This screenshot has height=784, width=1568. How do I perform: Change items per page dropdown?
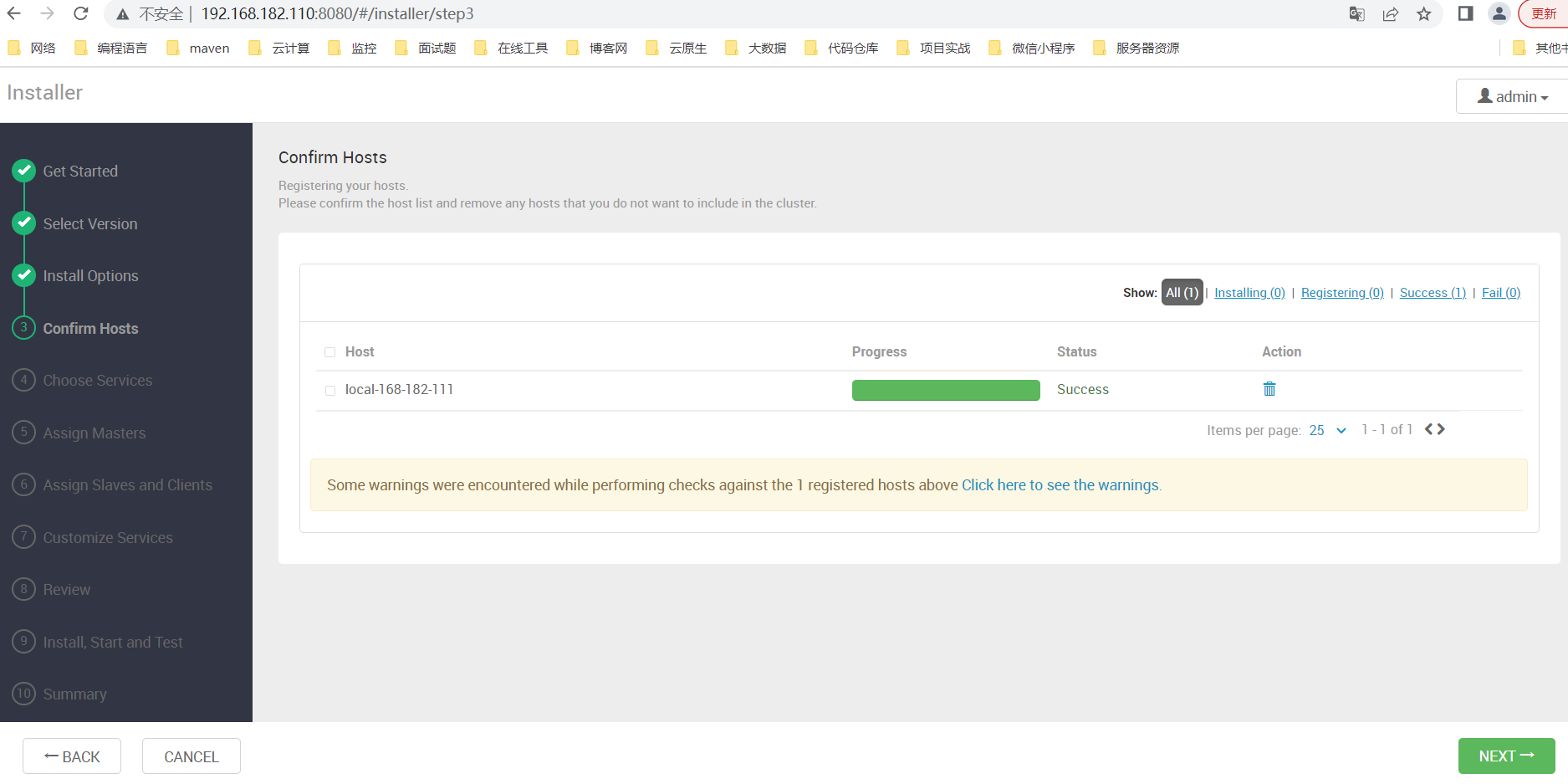(x=1328, y=430)
